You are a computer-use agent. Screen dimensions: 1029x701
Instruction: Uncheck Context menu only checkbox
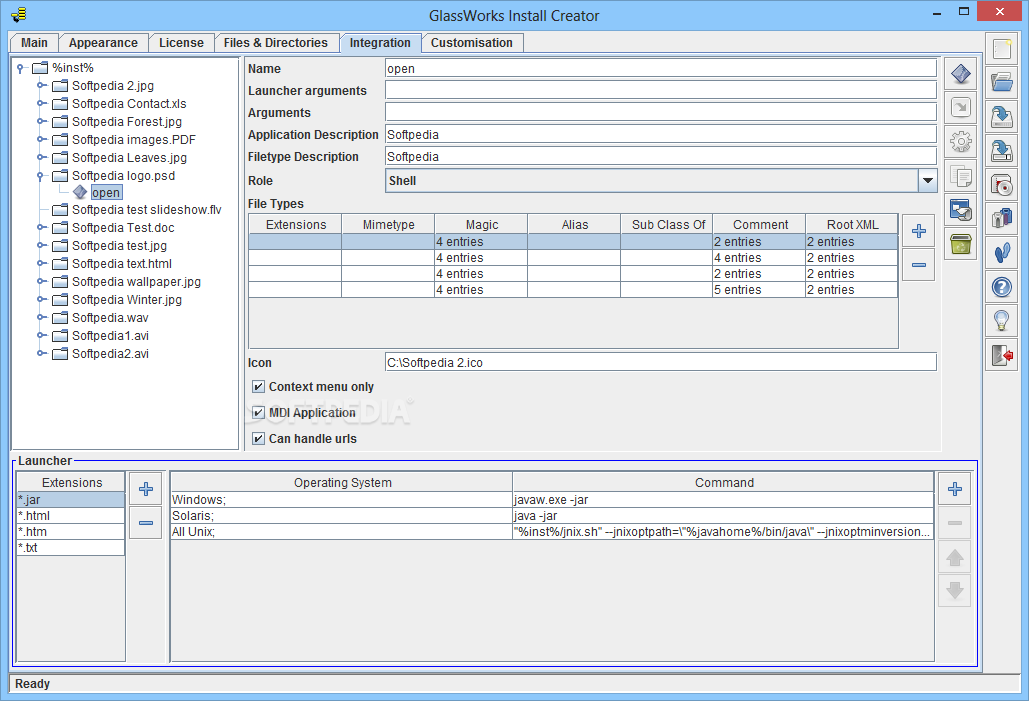coord(259,387)
